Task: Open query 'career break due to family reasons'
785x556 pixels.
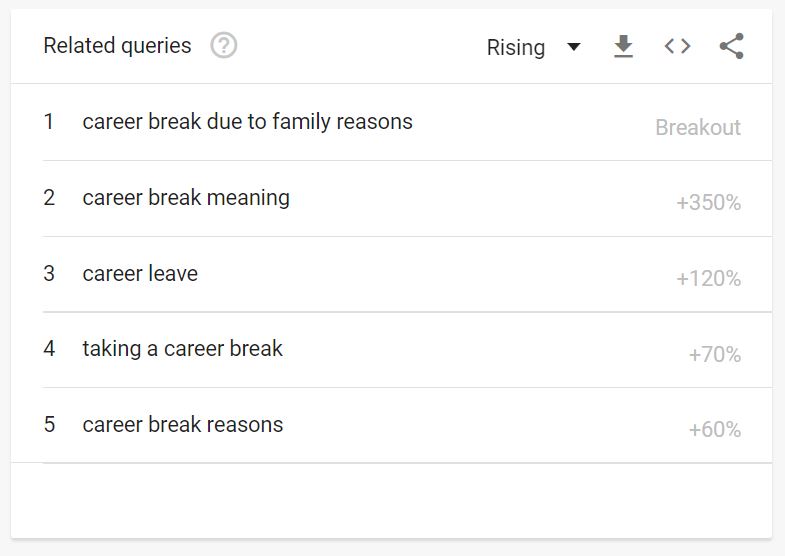Action: pyautogui.click(x=247, y=122)
